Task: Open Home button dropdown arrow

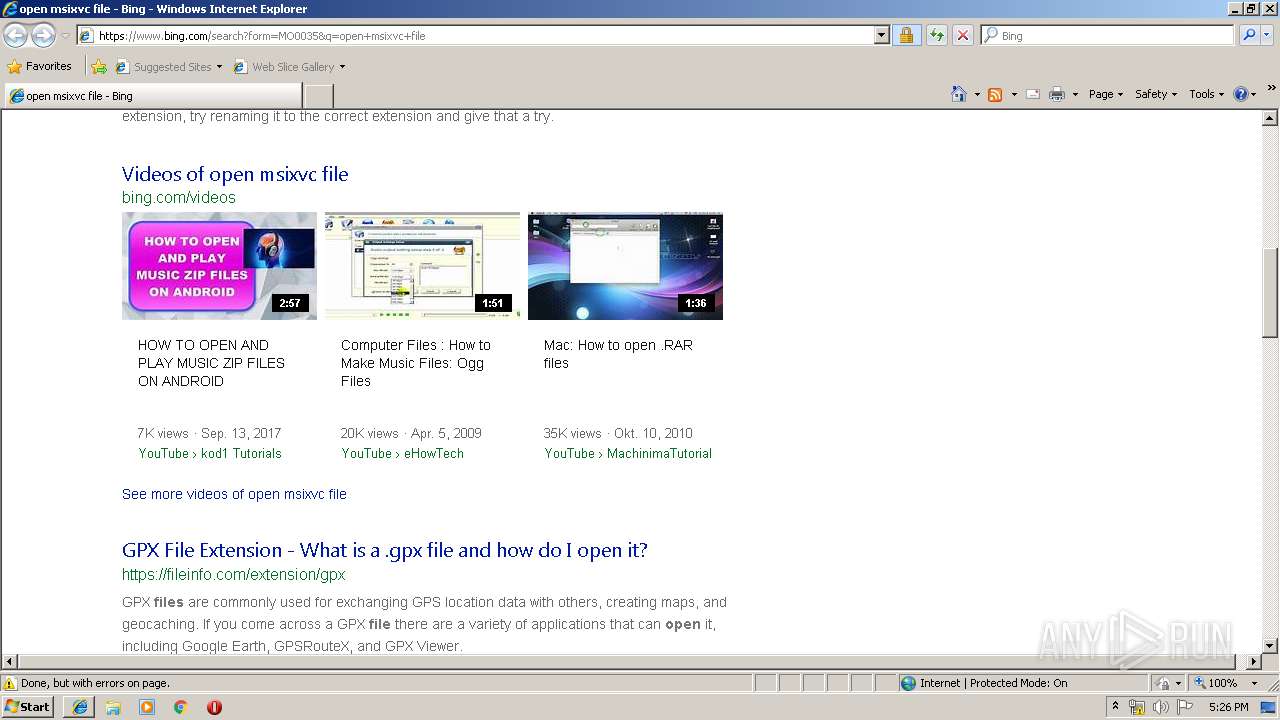Action: (976, 94)
